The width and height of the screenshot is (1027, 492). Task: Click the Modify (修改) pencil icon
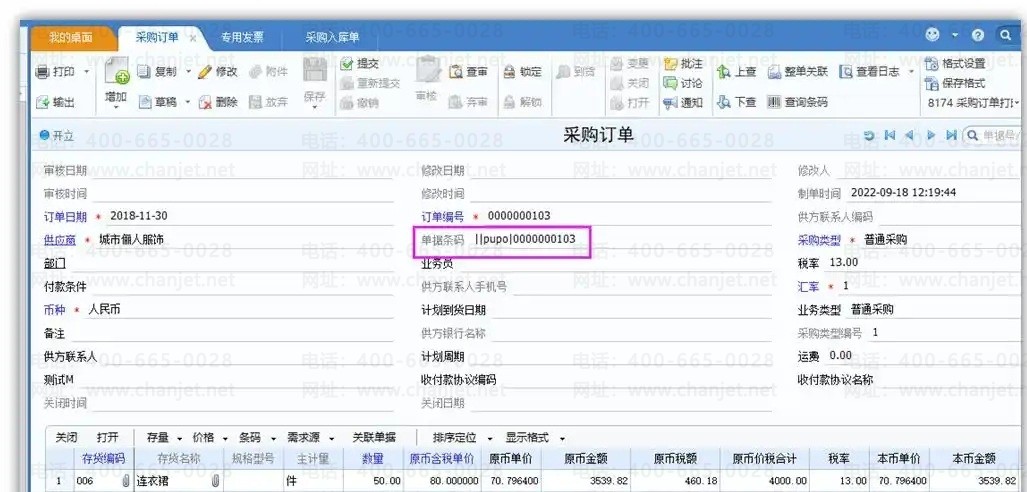(x=205, y=72)
